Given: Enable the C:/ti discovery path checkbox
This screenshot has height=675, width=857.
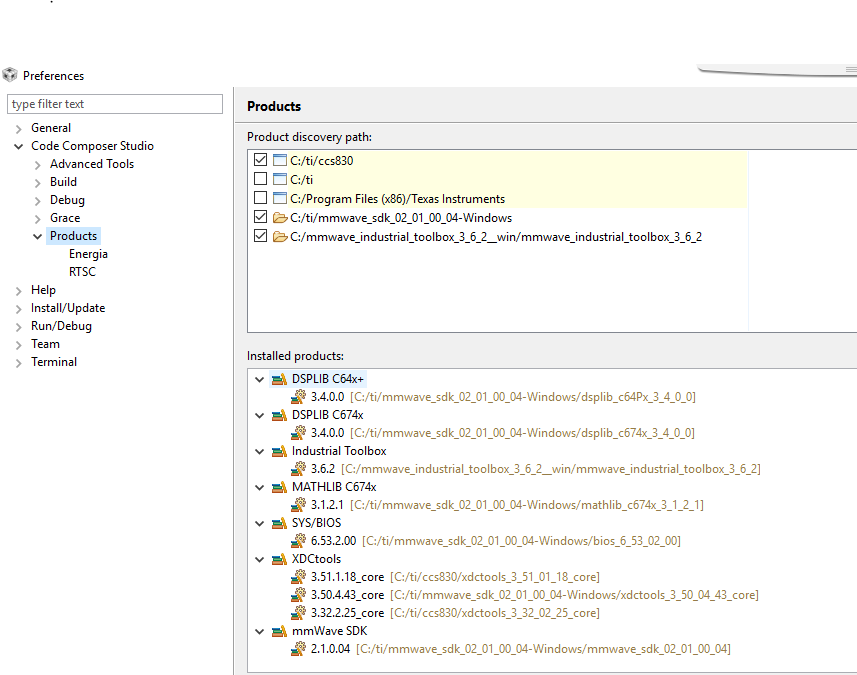Looking at the screenshot, I should click(261, 179).
